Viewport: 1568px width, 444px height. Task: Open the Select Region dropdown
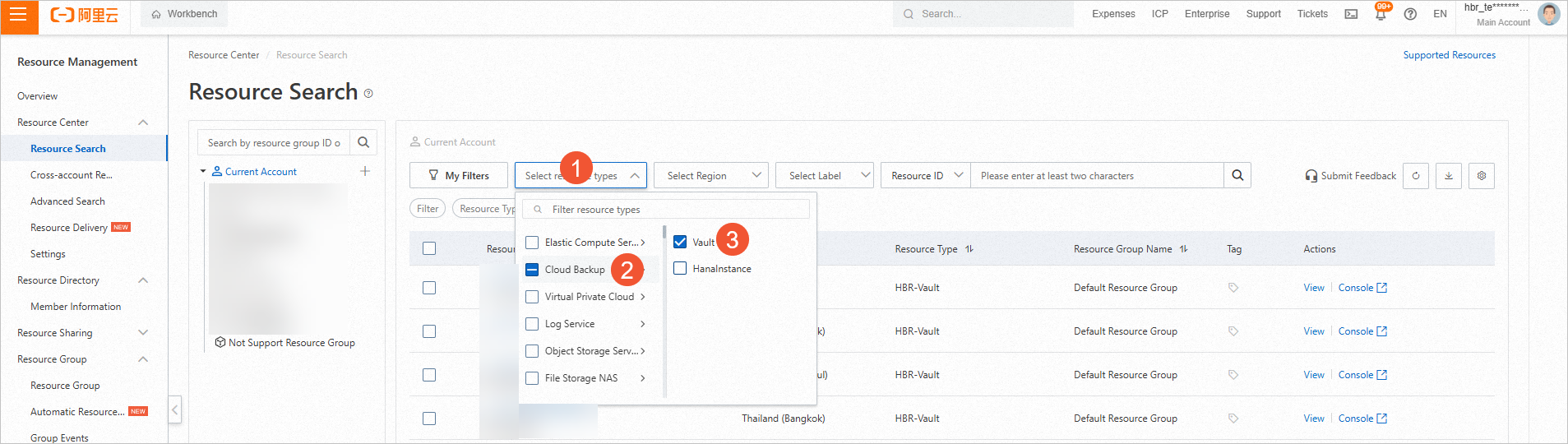point(712,176)
